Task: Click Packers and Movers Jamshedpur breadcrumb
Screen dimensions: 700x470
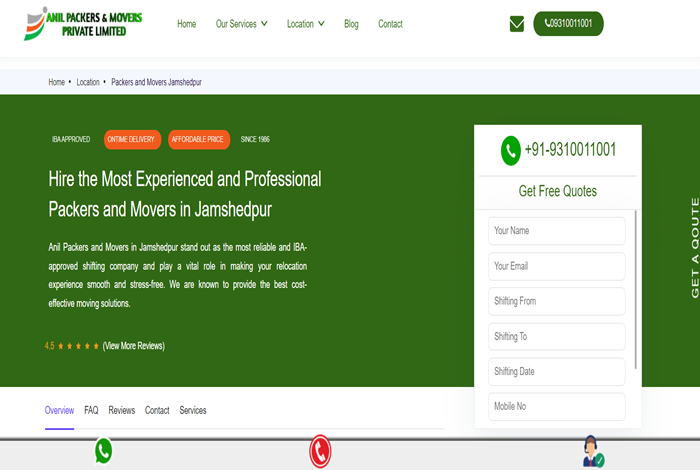Action: coord(156,82)
